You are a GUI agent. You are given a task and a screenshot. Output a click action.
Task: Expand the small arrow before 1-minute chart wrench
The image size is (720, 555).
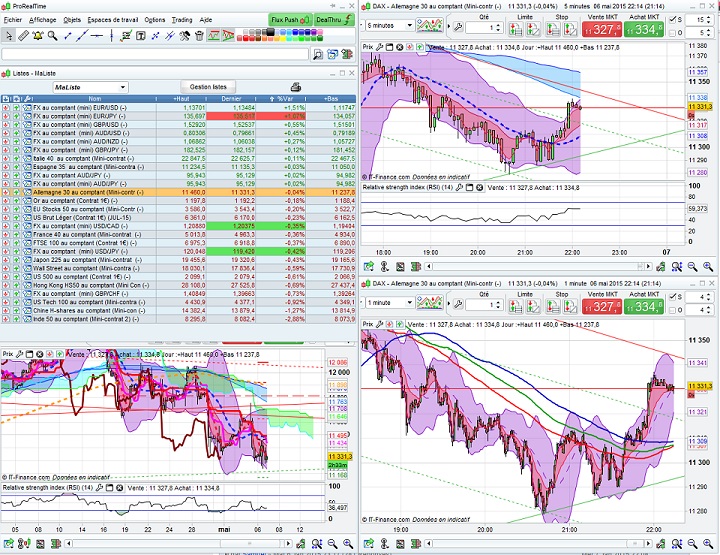coord(449,303)
